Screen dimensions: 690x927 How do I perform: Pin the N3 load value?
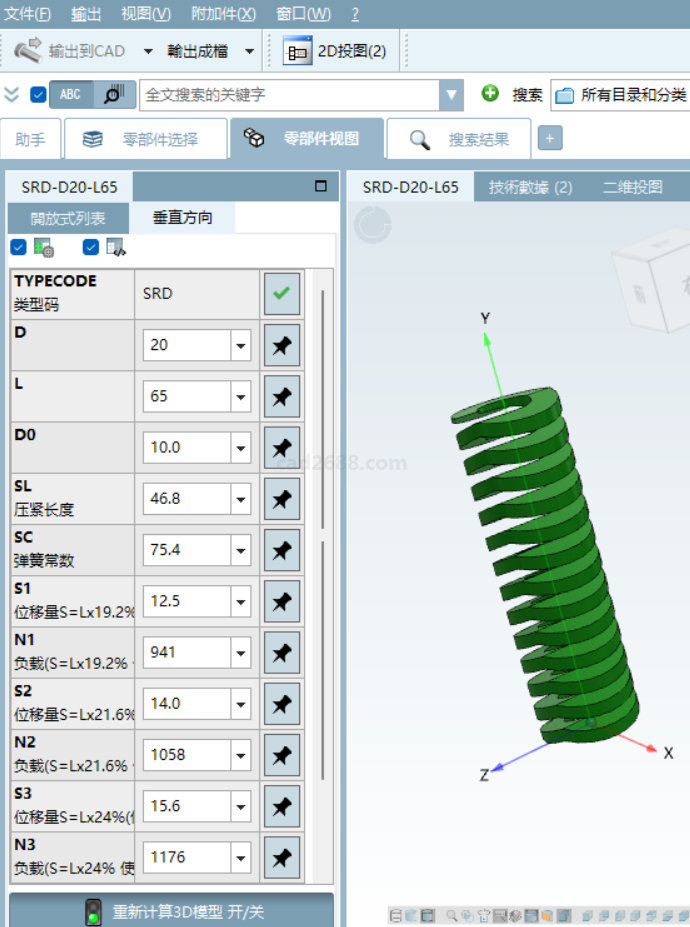(282, 857)
